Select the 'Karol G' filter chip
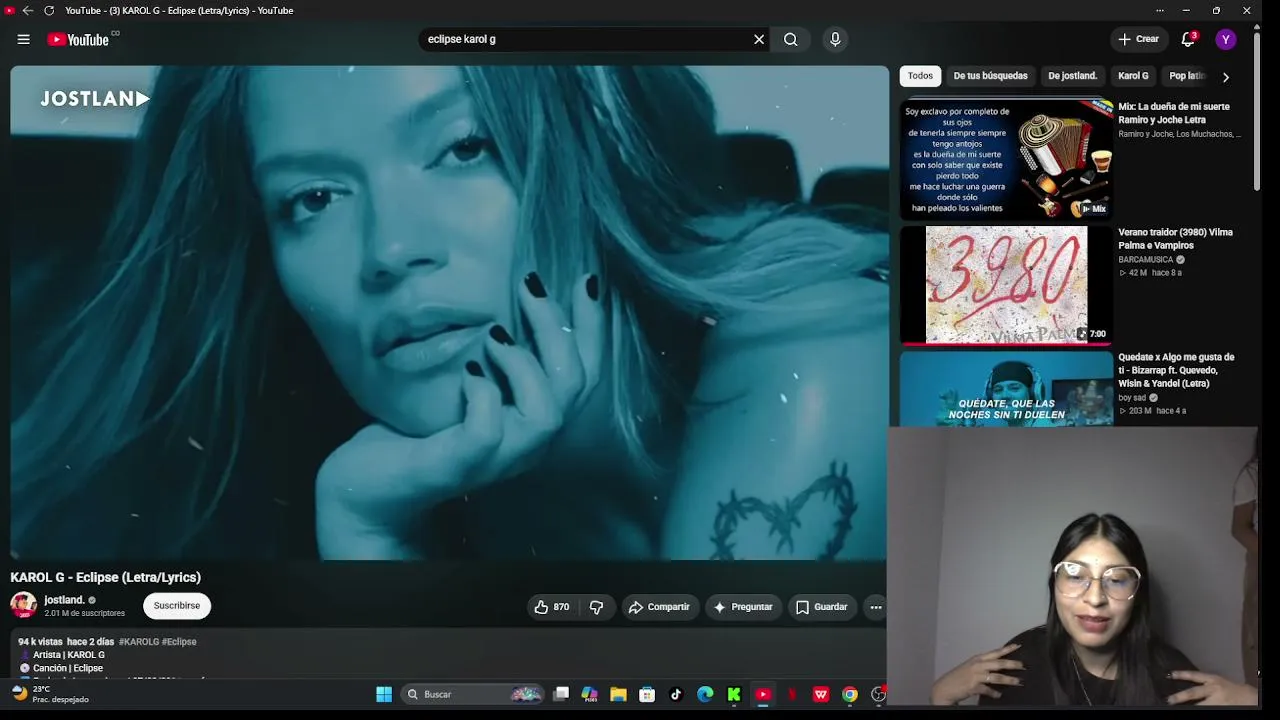 pos(1133,76)
